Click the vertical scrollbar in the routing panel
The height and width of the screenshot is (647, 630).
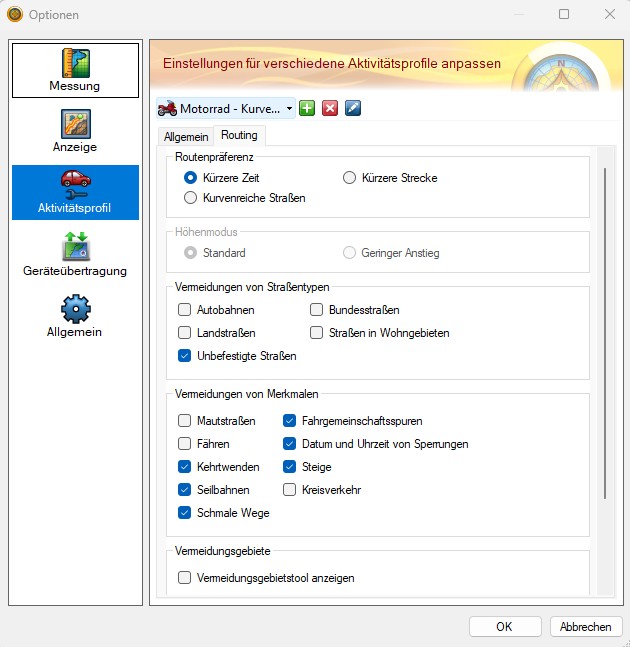(605, 333)
